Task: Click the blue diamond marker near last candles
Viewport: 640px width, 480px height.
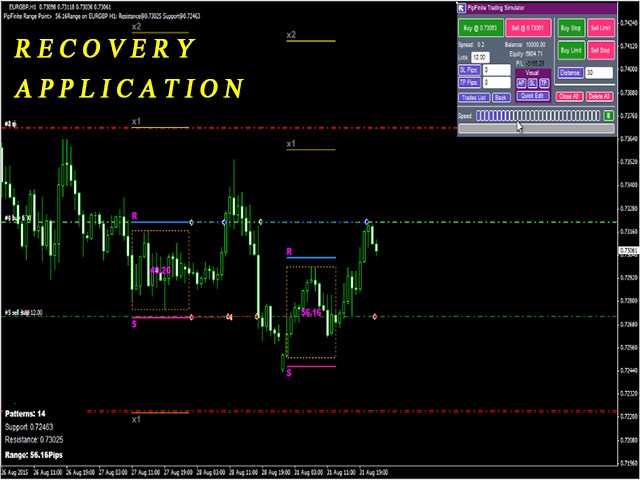Action: 367,222
